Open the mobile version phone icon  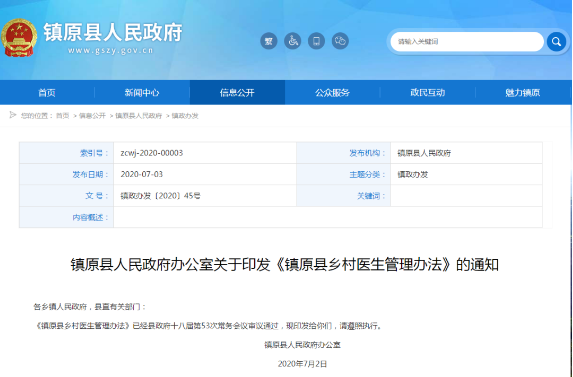pos(316,41)
